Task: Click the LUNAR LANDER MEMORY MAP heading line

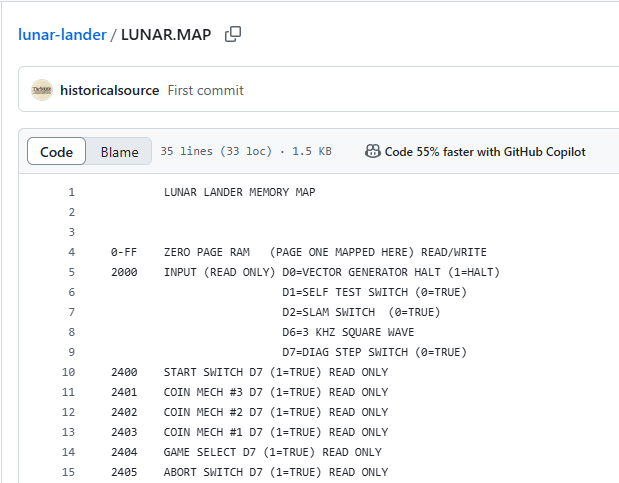Action: [x=239, y=192]
